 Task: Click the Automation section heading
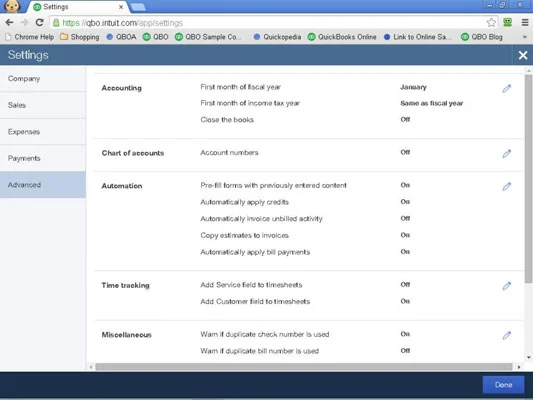coord(122,186)
